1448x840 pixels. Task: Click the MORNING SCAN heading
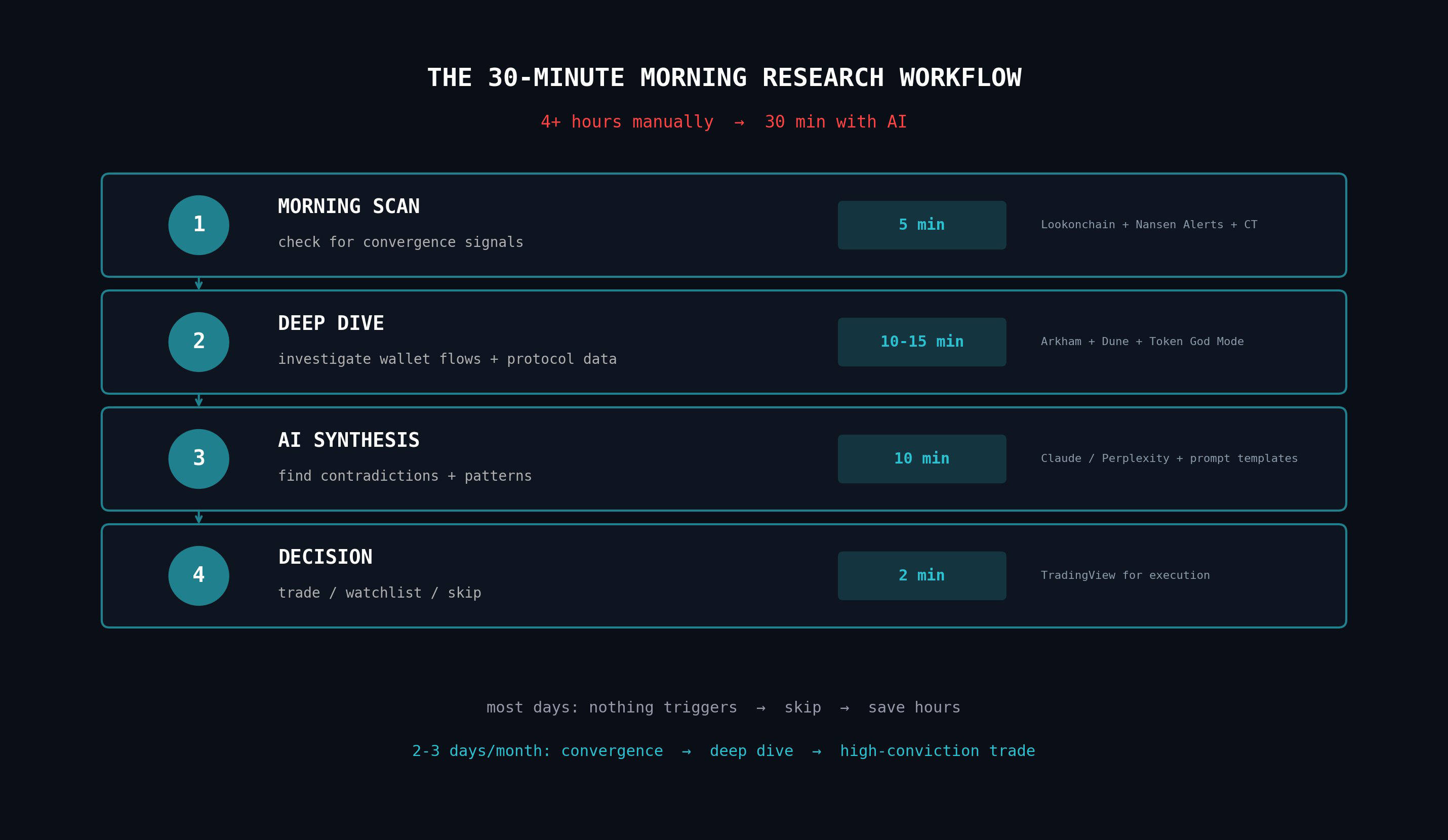(x=349, y=206)
